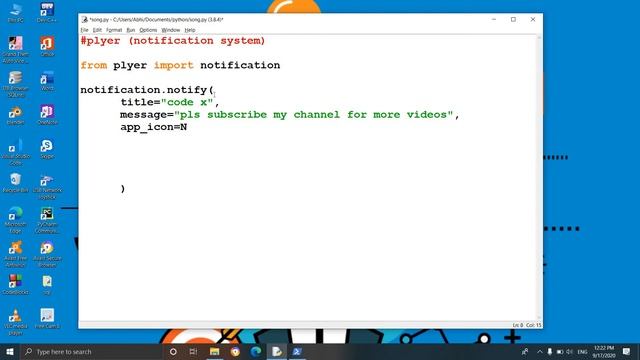Open File Explorer from the taskbar
The width and height of the screenshot is (640, 360).
click(x=214, y=351)
